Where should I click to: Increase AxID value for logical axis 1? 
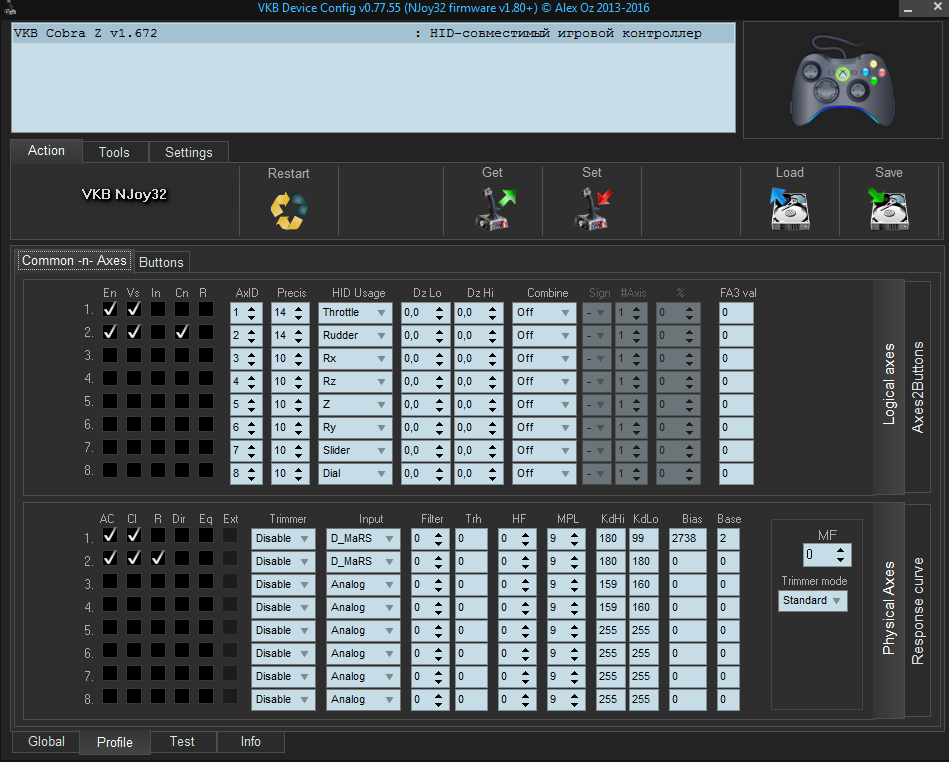click(x=251, y=309)
